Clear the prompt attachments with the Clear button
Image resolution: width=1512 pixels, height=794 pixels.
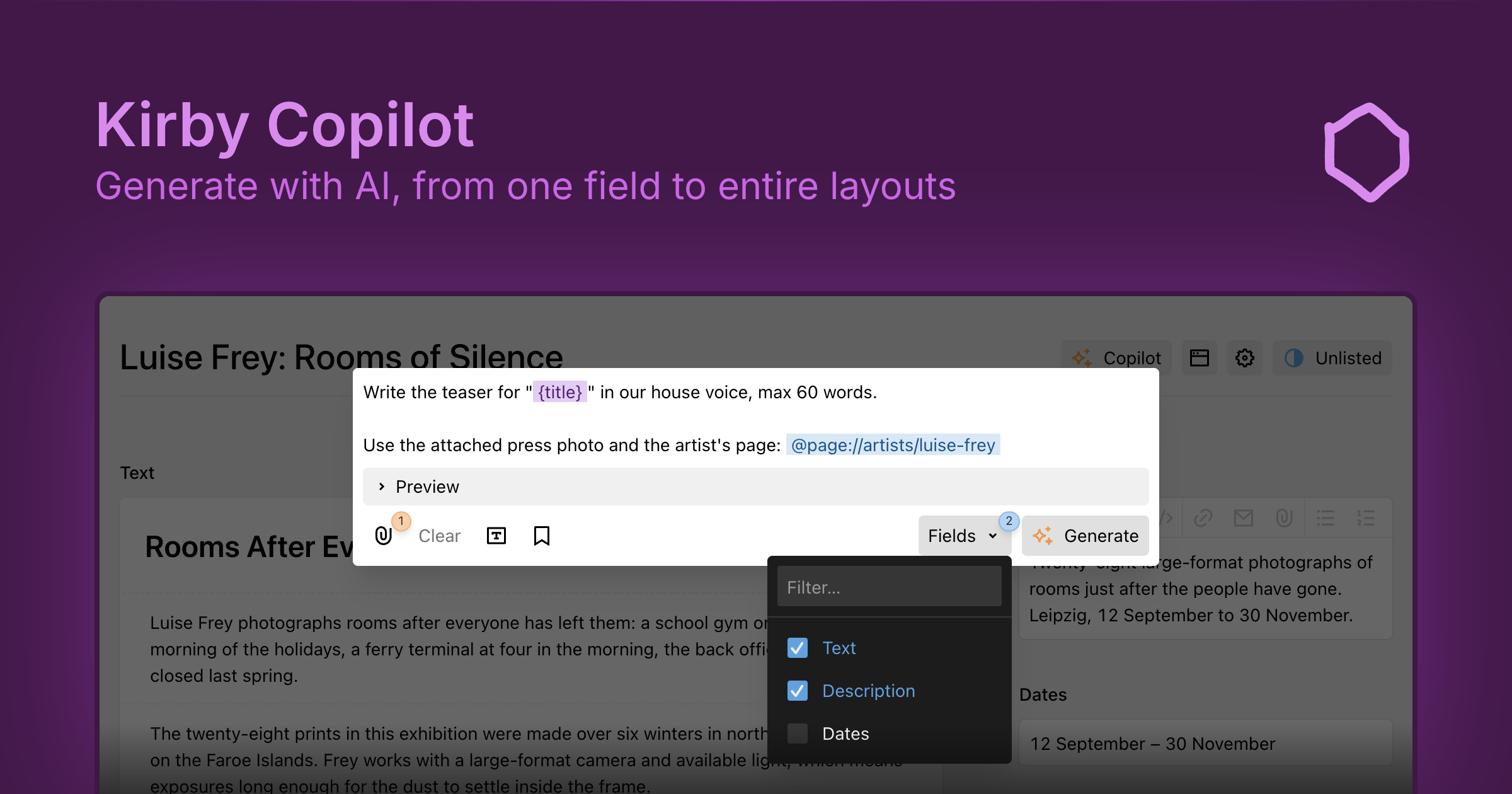click(440, 536)
